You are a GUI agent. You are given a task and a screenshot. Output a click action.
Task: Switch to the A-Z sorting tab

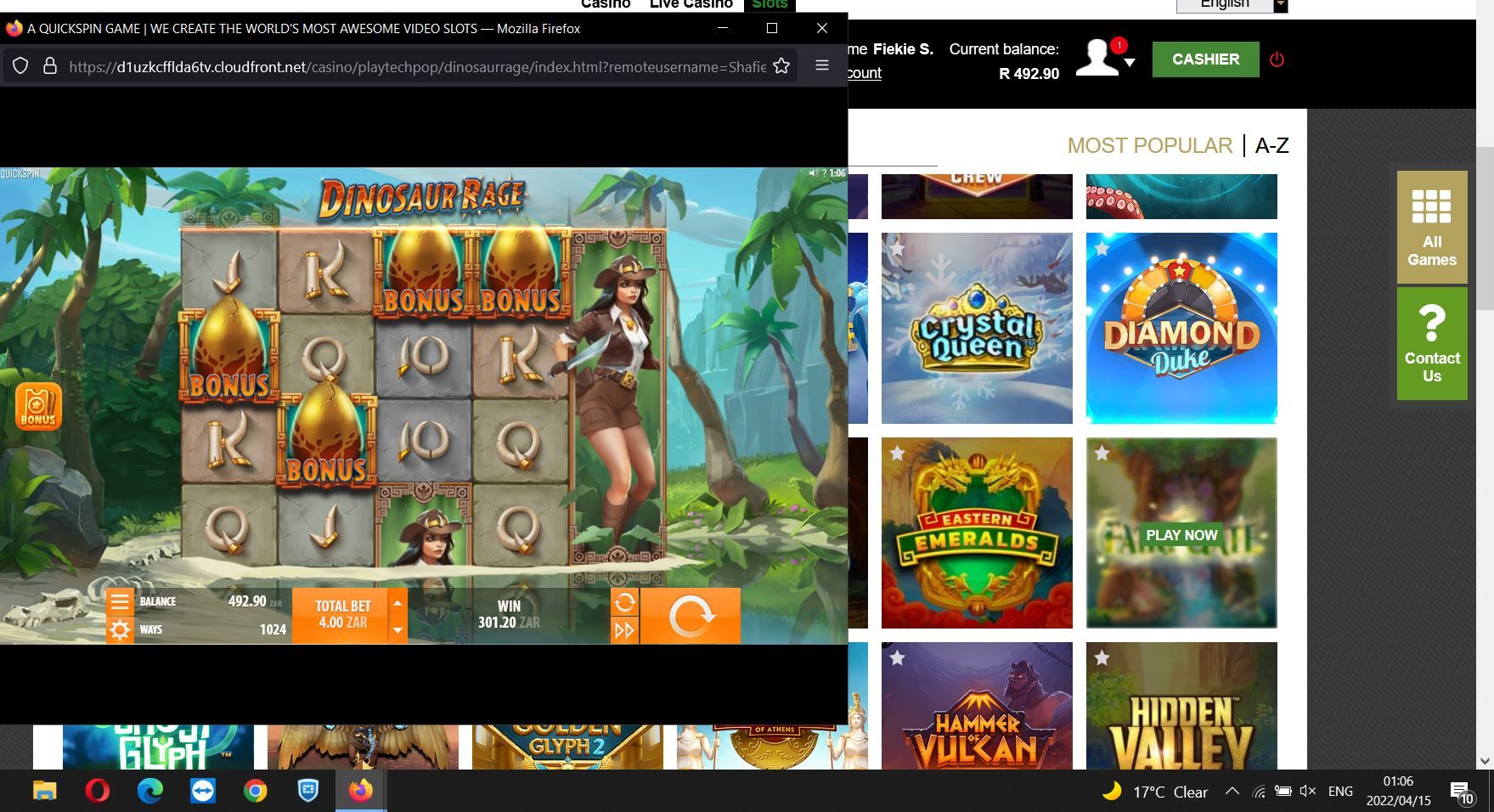pyautogui.click(x=1271, y=145)
